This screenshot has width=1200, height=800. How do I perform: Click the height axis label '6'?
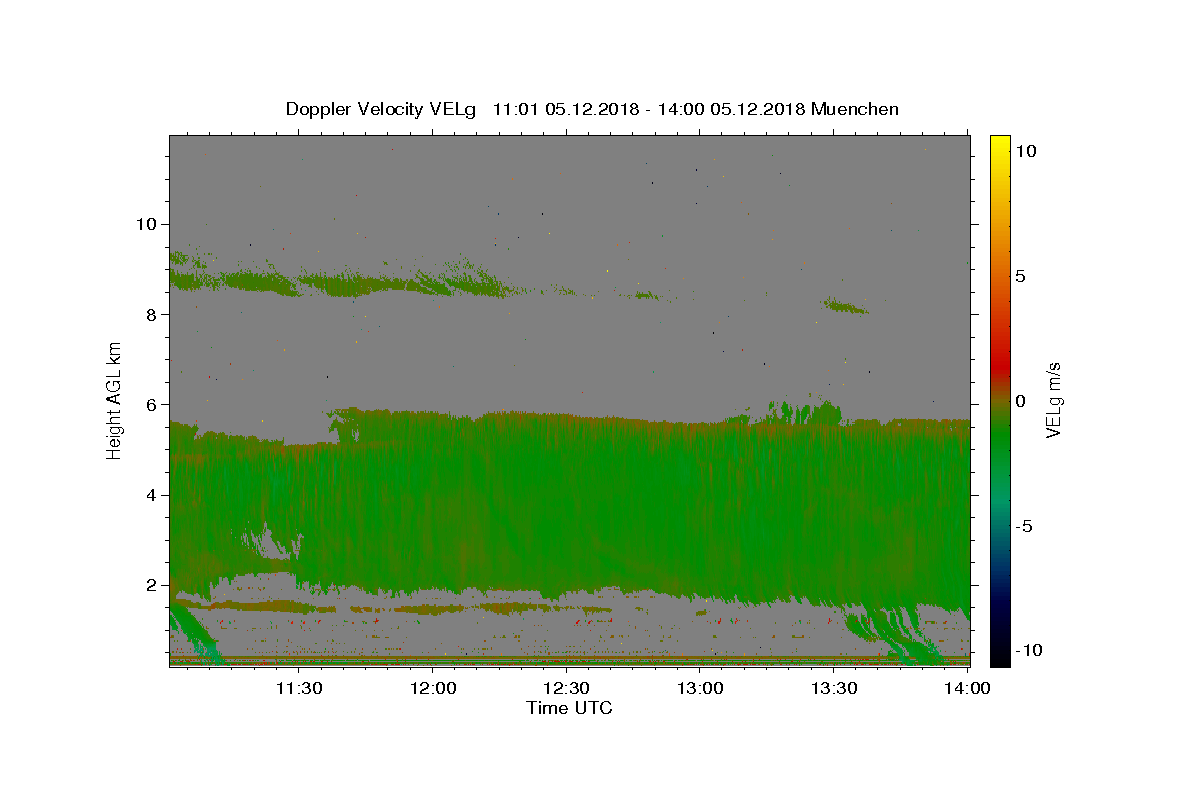153,404
